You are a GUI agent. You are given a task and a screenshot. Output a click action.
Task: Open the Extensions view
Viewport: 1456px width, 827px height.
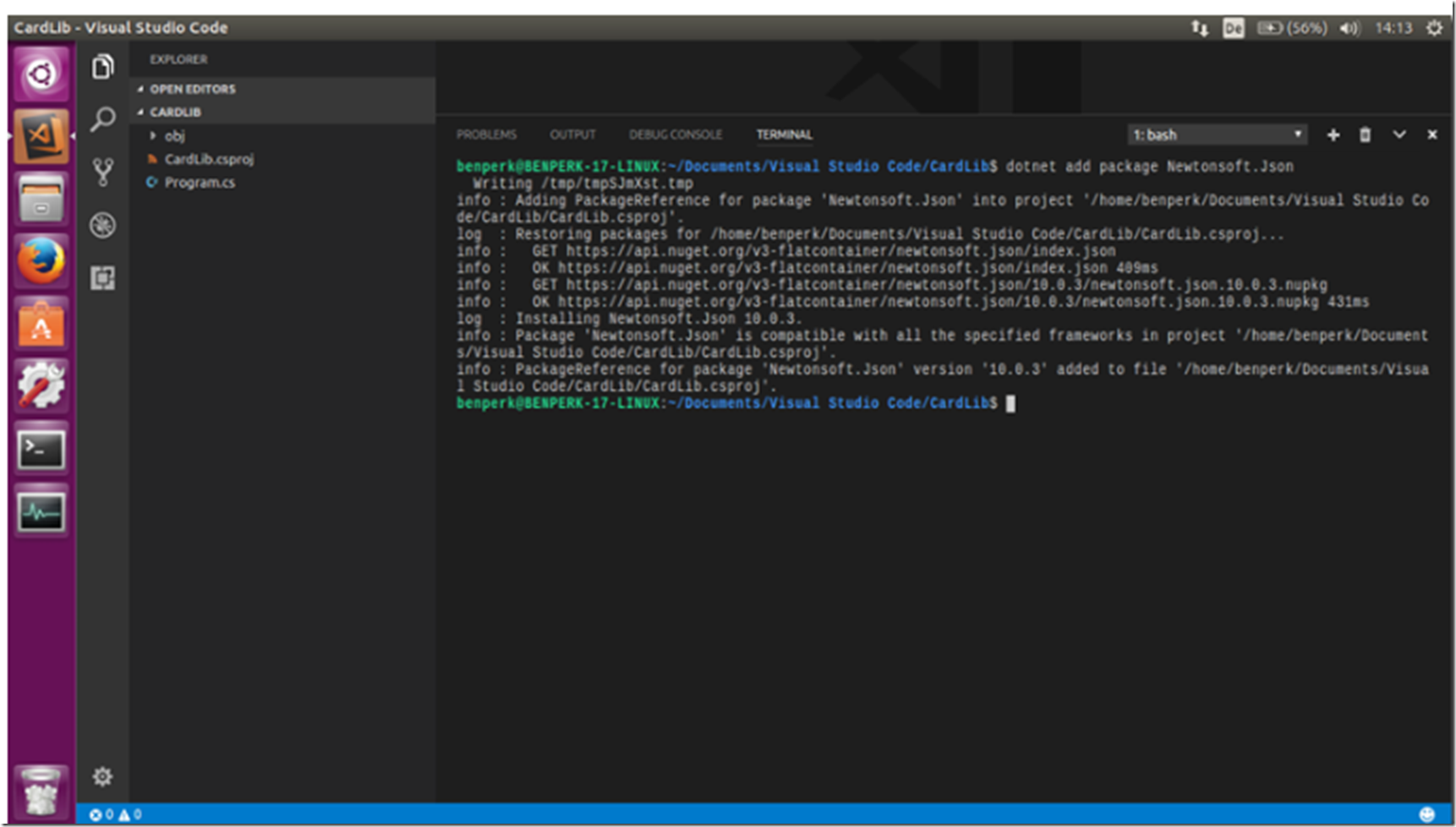click(x=102, y=278)
